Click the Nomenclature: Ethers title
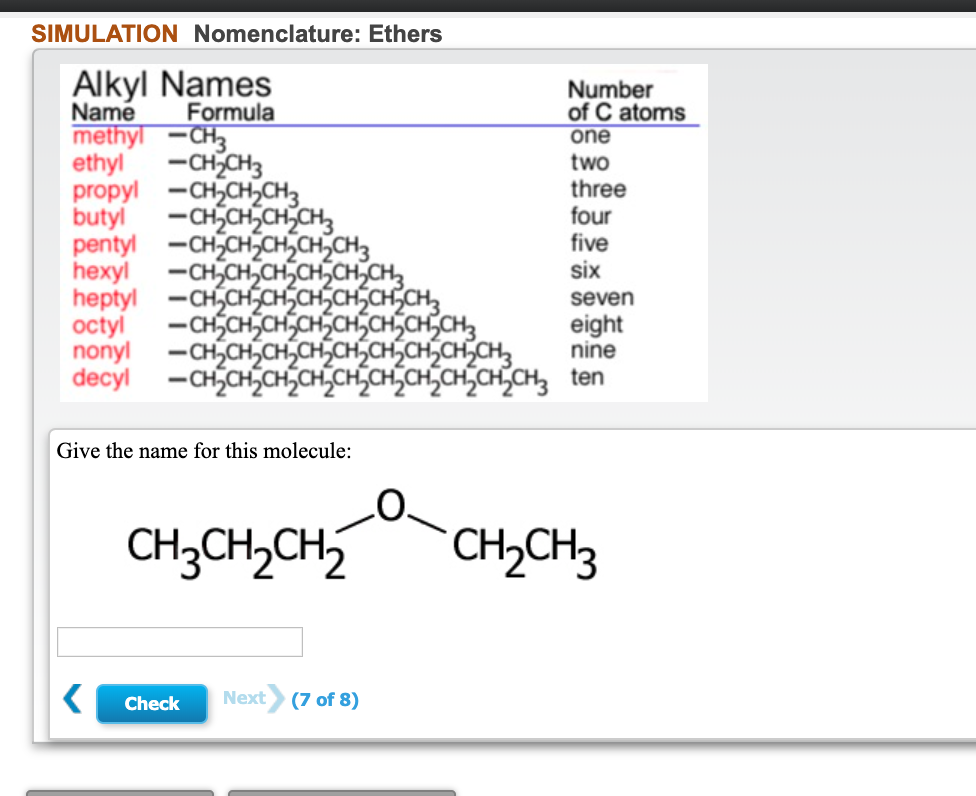 point(316,33)
